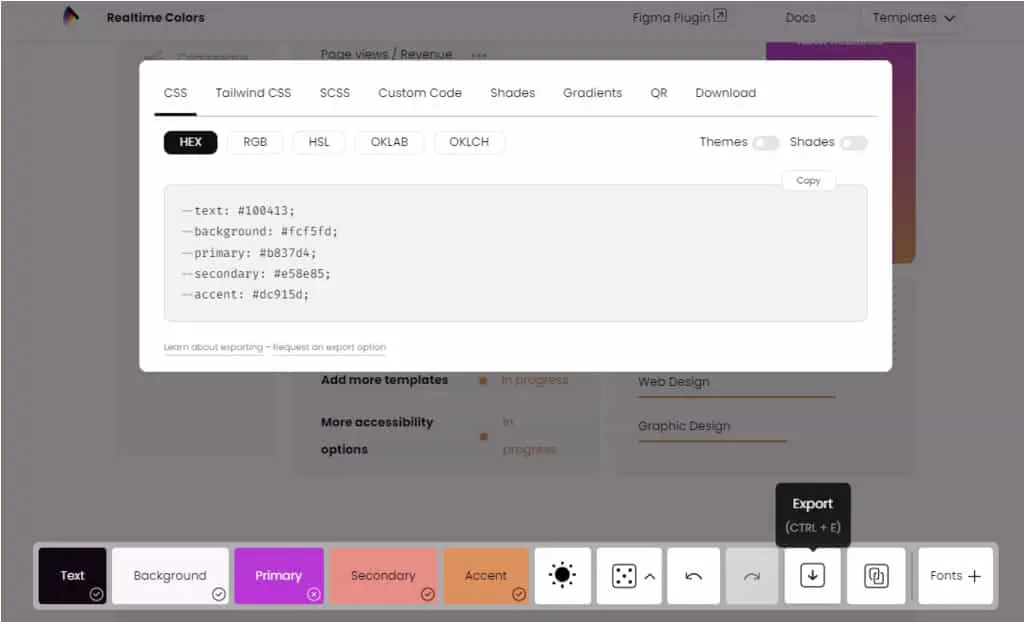
Task: Copy the CSS code block
Action: tap(808, 180)
